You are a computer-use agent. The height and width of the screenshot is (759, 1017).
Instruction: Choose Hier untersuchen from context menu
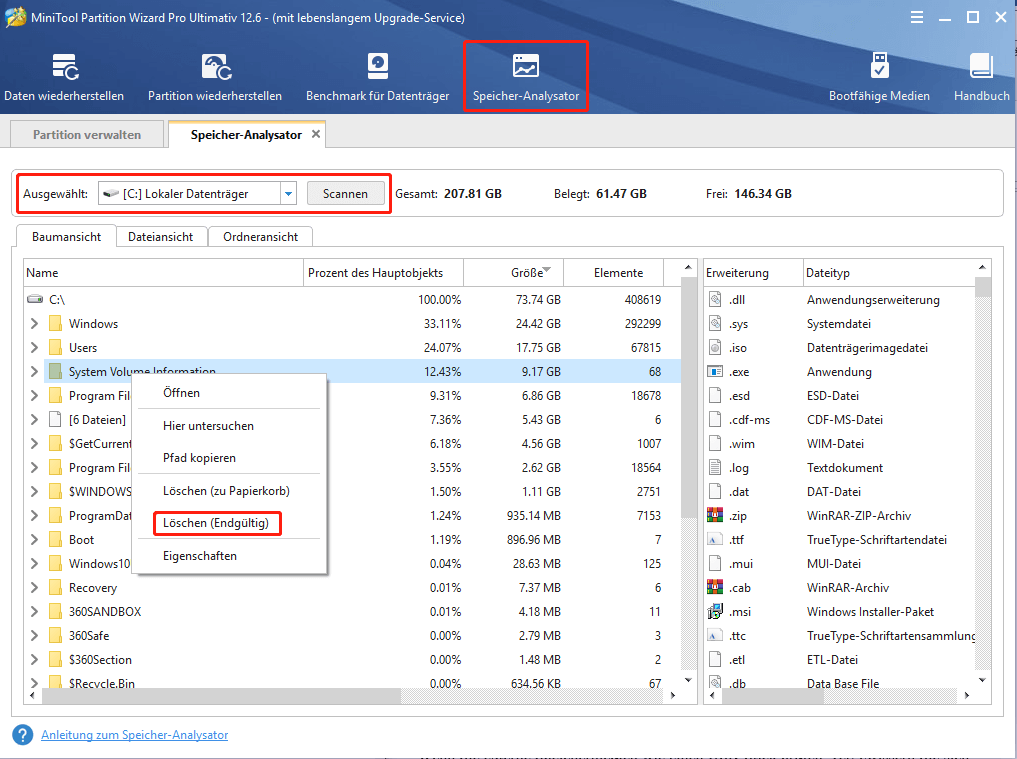click(x=230, y=426)
